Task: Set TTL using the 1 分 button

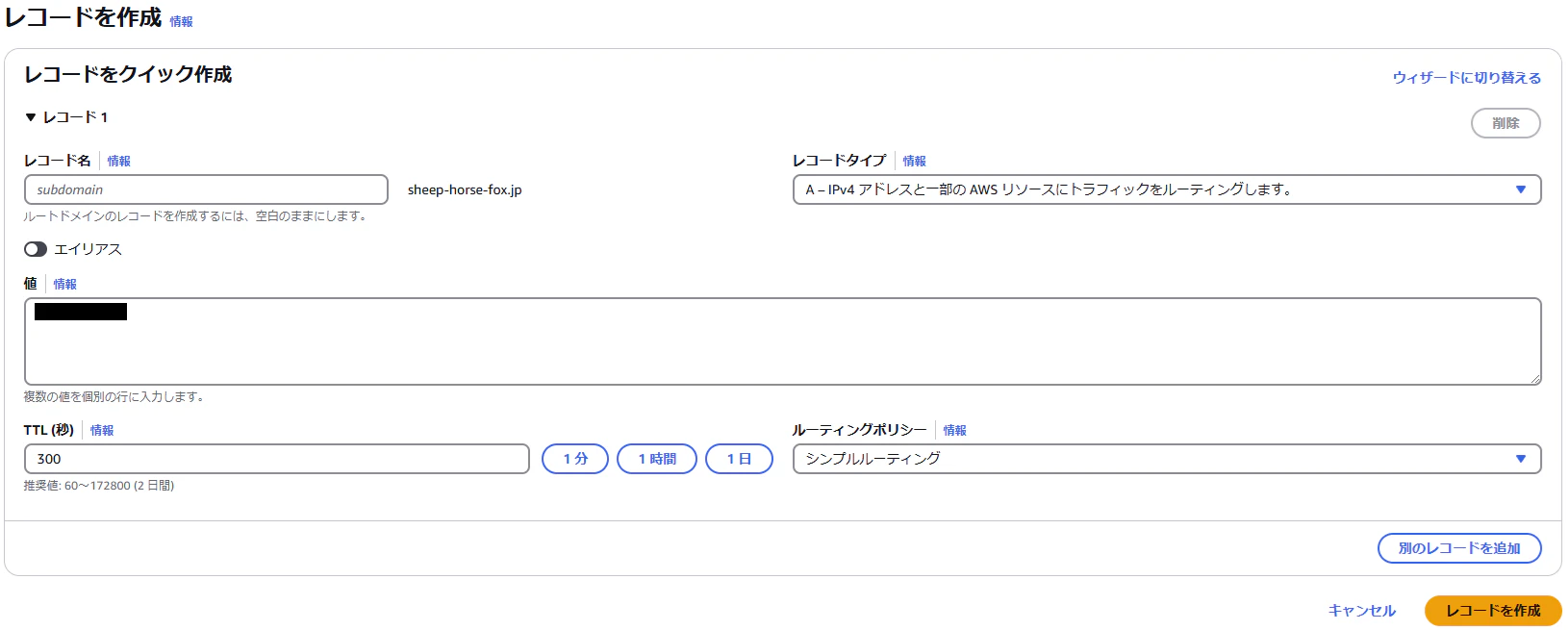Action: pyautogui.click(x=575, y=459)
